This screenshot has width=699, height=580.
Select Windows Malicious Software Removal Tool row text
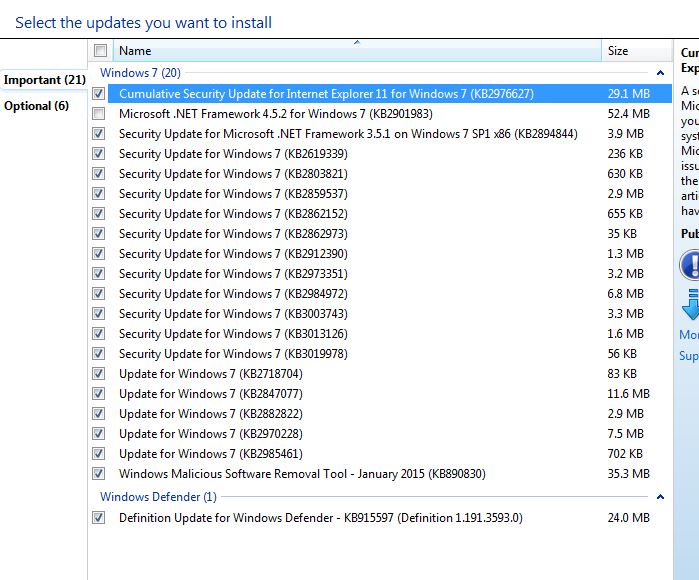point(302,474)
